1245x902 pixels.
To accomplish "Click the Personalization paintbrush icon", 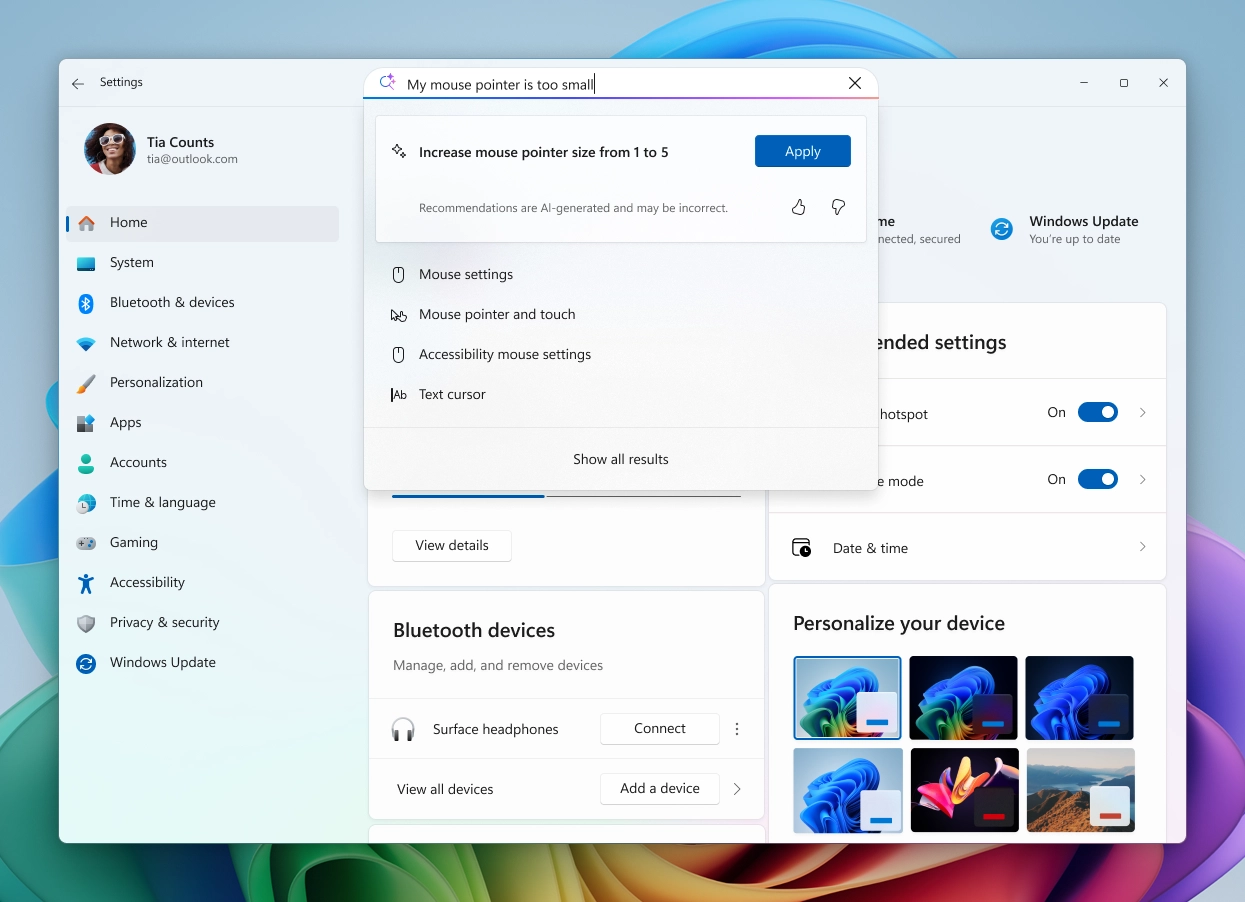I will [x=86, y=383].
